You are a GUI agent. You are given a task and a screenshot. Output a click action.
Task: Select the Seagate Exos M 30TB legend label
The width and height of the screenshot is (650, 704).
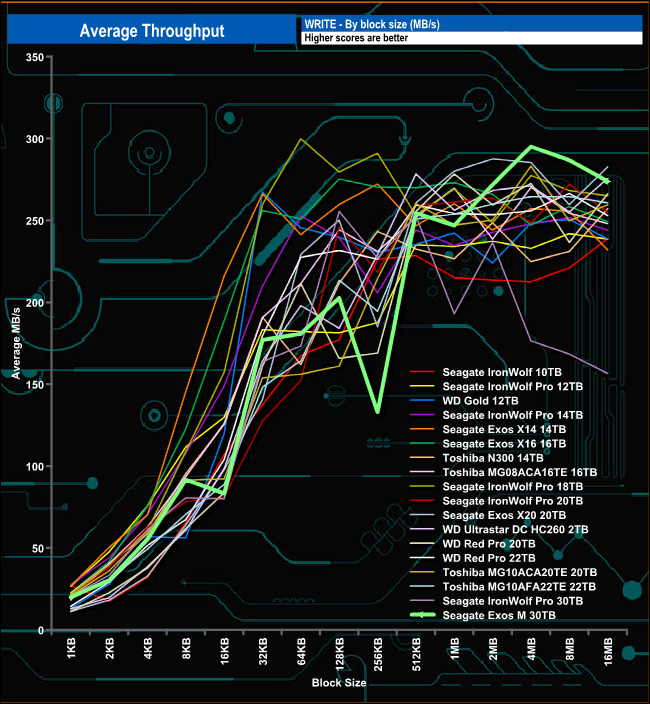(499, 616)
